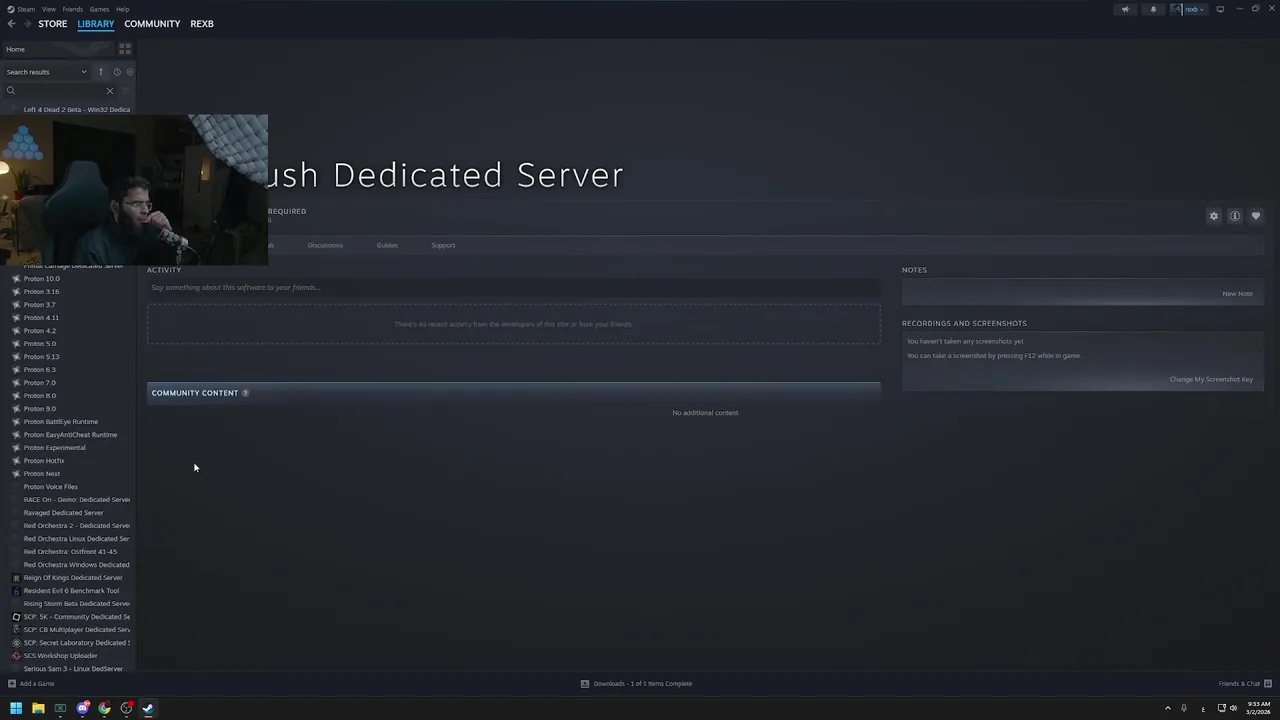Open the Help menu
This screenshot has width=1280, height=720.
pos(122,9)
